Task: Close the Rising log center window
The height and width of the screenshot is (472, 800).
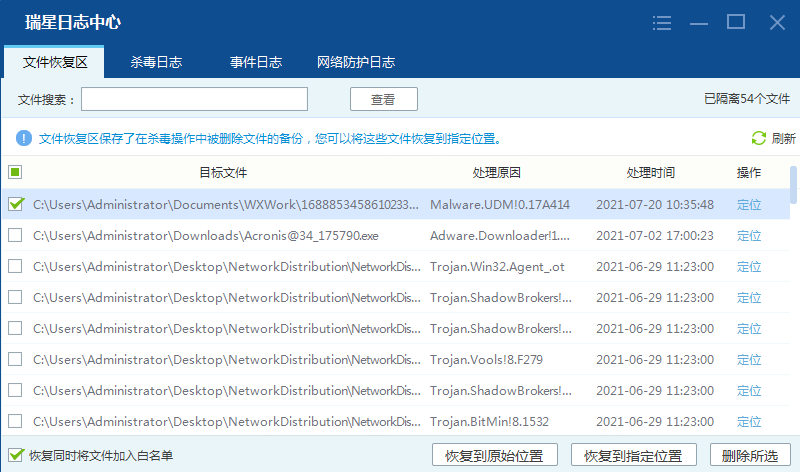Action: (x=777, y=22)
